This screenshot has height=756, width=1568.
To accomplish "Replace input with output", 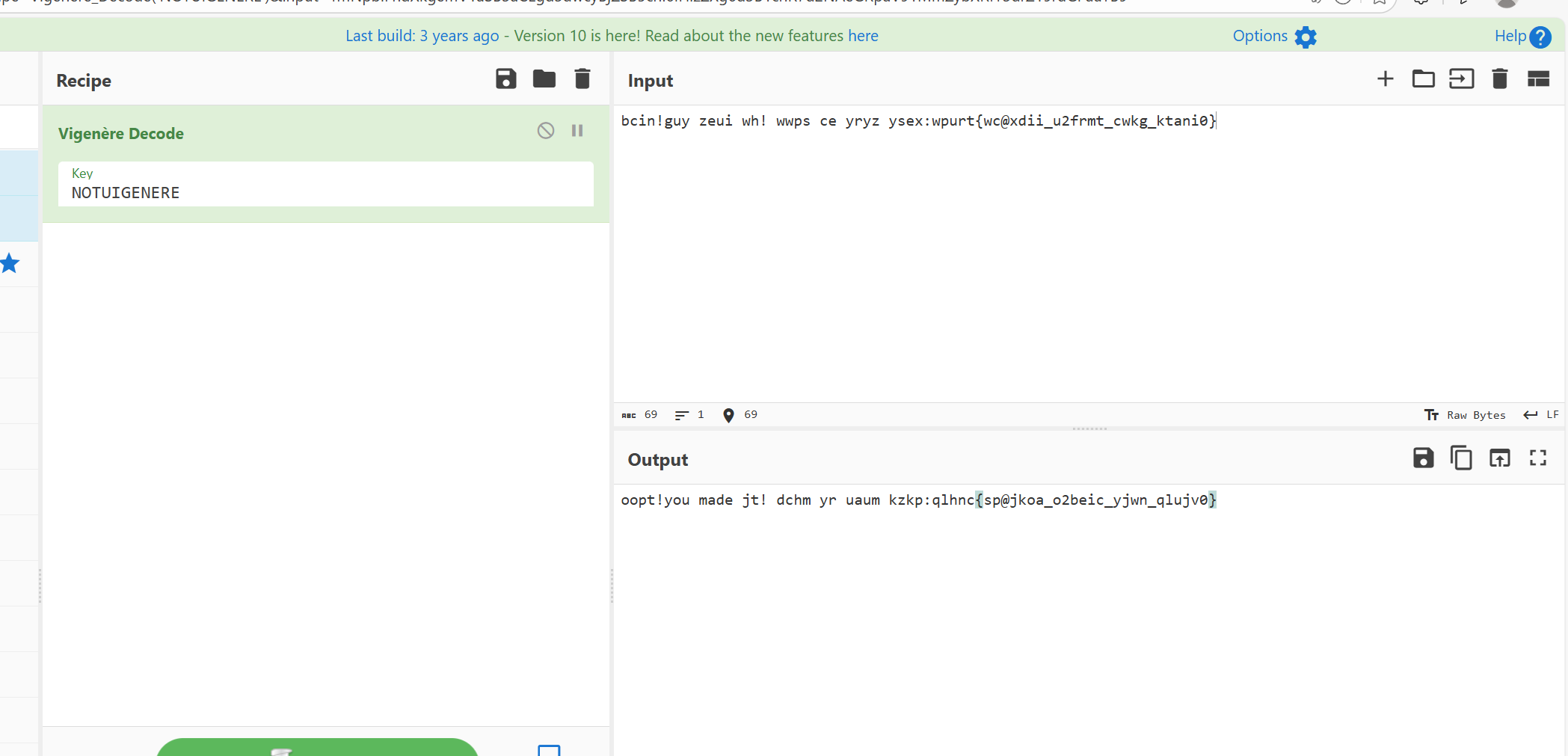I will tap(1499, 458).
